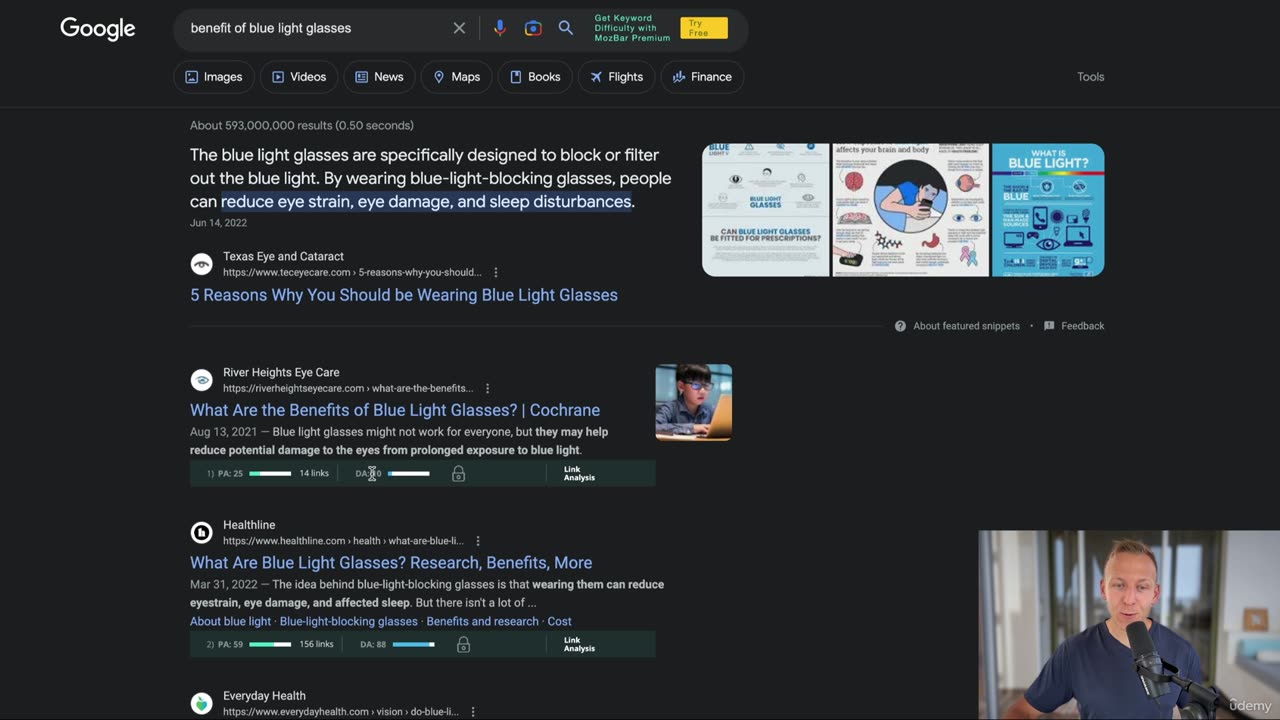Click the About featured snippets question icon
This screenshot has width=1280, height=720.
[x=900, y=326]
